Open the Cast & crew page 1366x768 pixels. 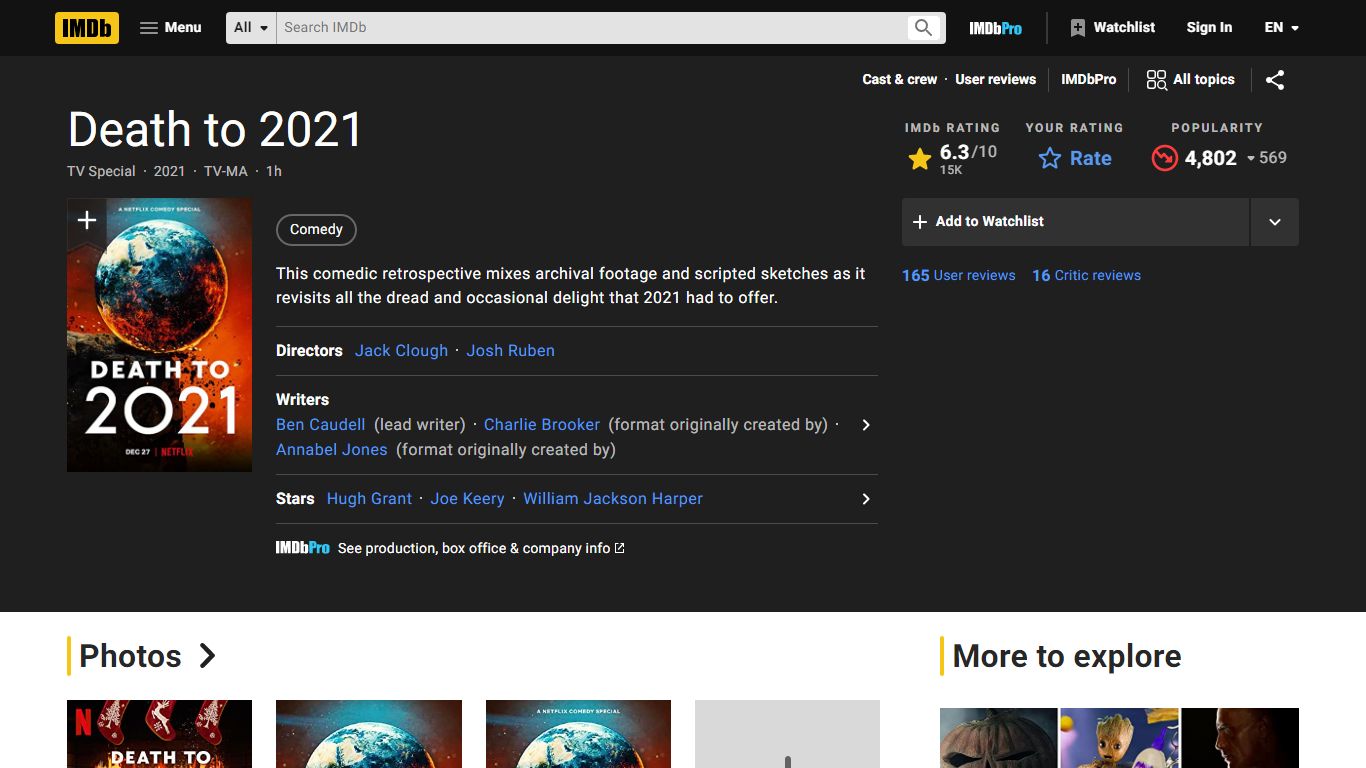click(900, 80)
